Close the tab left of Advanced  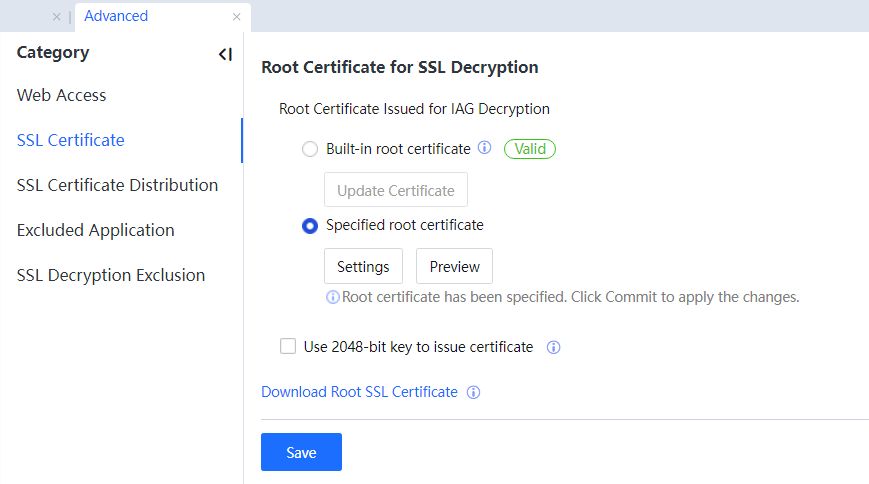point(56,17)
